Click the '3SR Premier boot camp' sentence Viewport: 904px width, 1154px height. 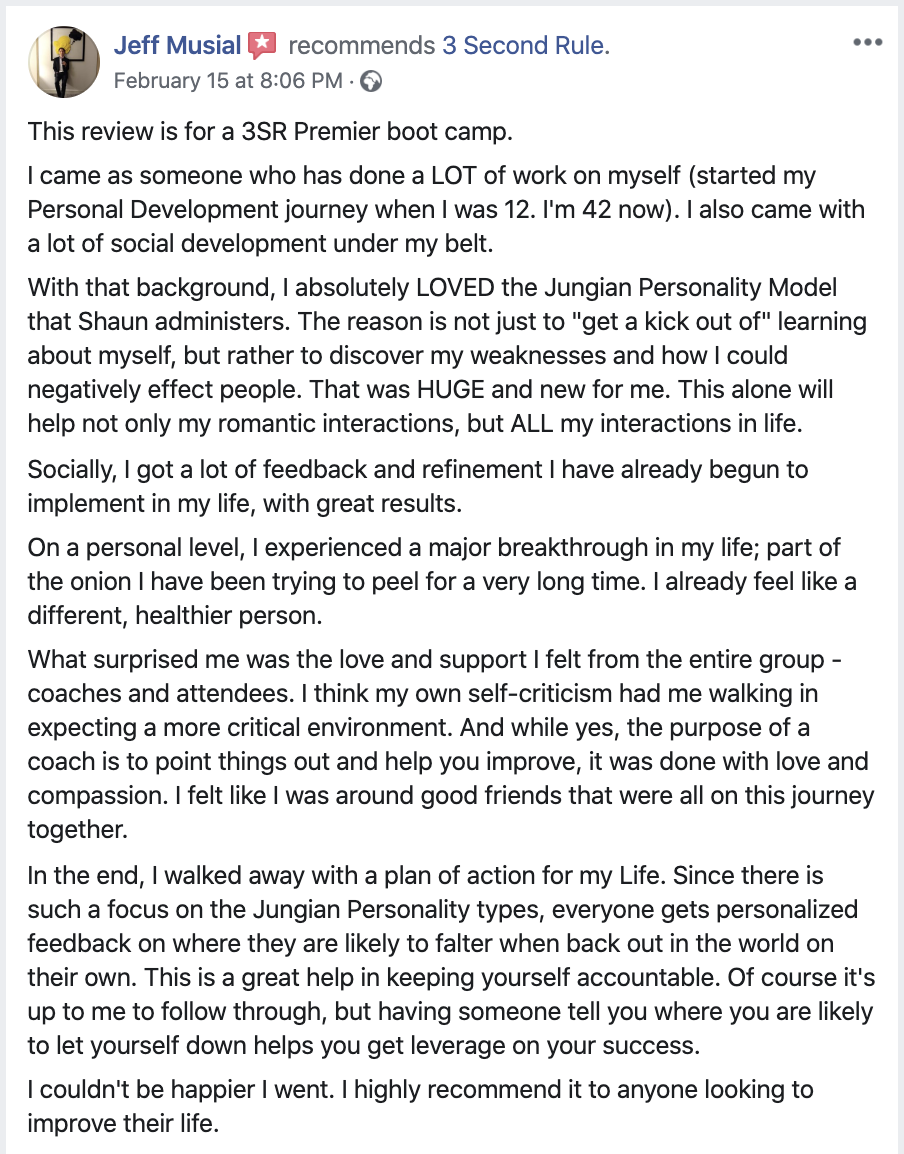click(270, 132)
